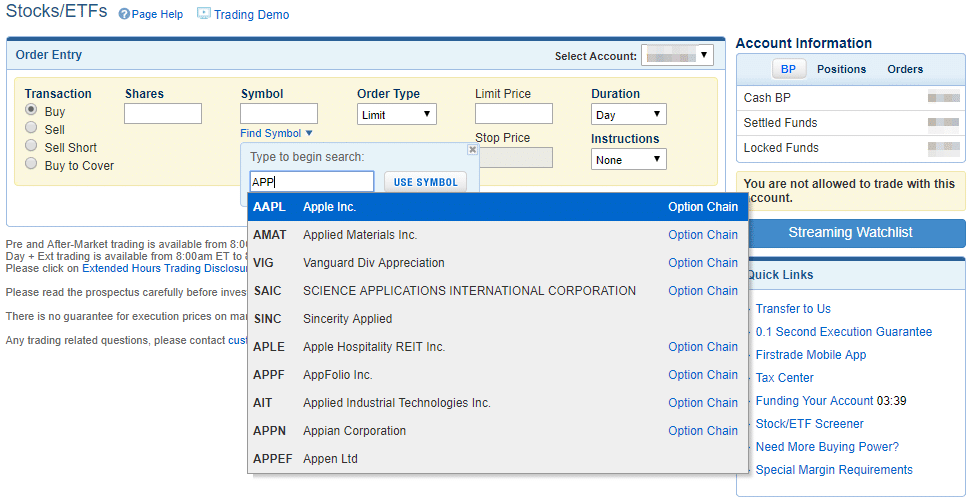Image resolution: width=978 pixels, height=504 pixels.
Task: Launch the Trading Demo screen icon
Action: click(203, 14)
